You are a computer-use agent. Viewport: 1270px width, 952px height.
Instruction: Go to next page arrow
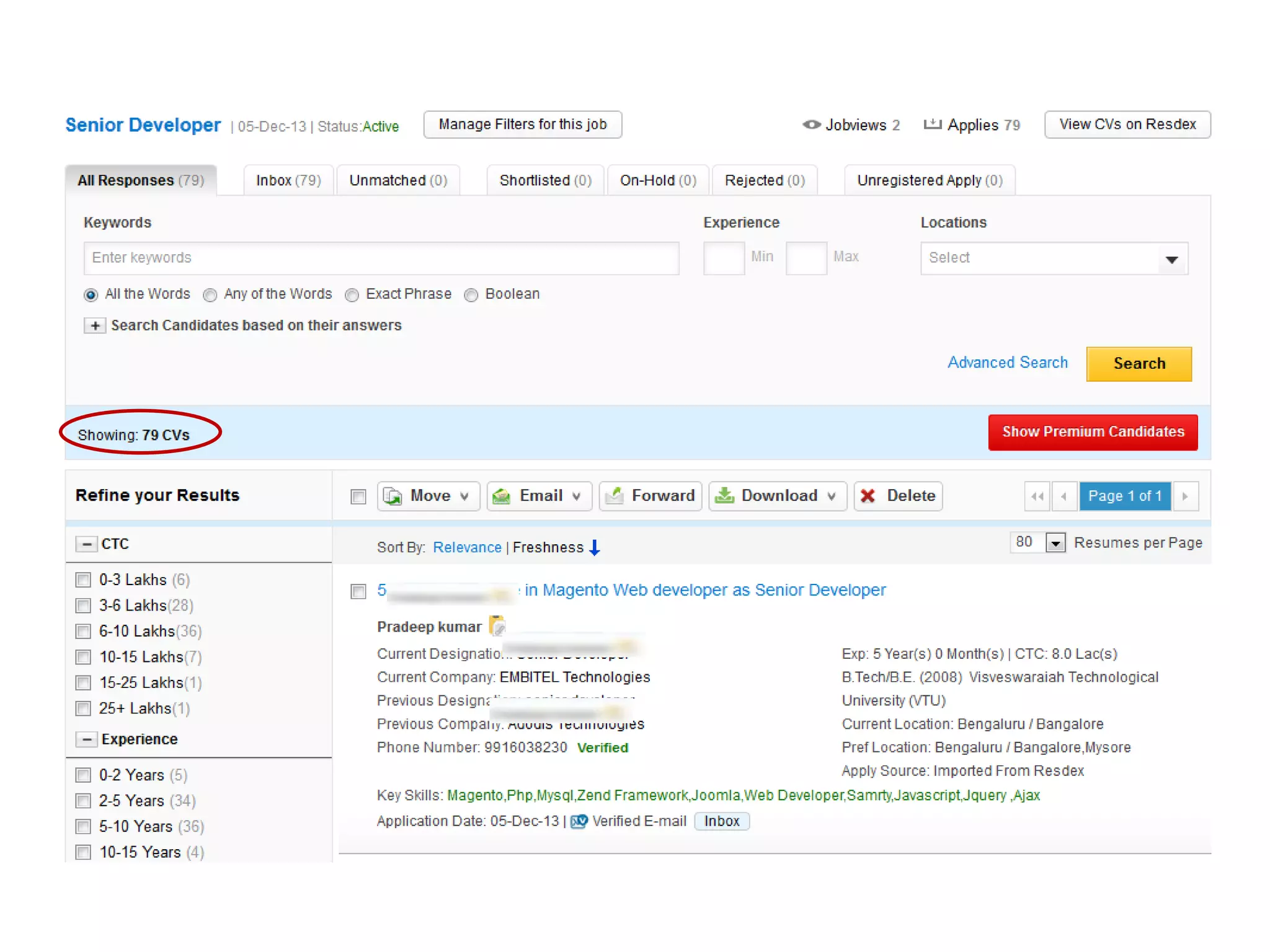pyautogui.click(x=1185, y=496)
